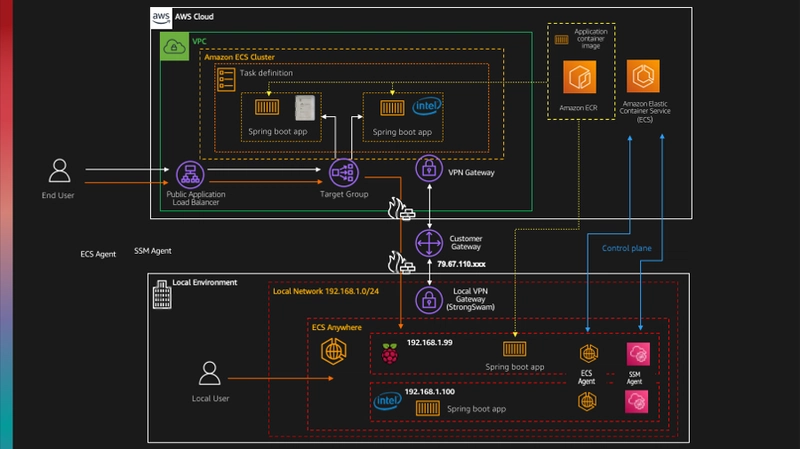Click the 'Control plane' label
This screenshot has width=800, height=449.
(x=627, y=248)
